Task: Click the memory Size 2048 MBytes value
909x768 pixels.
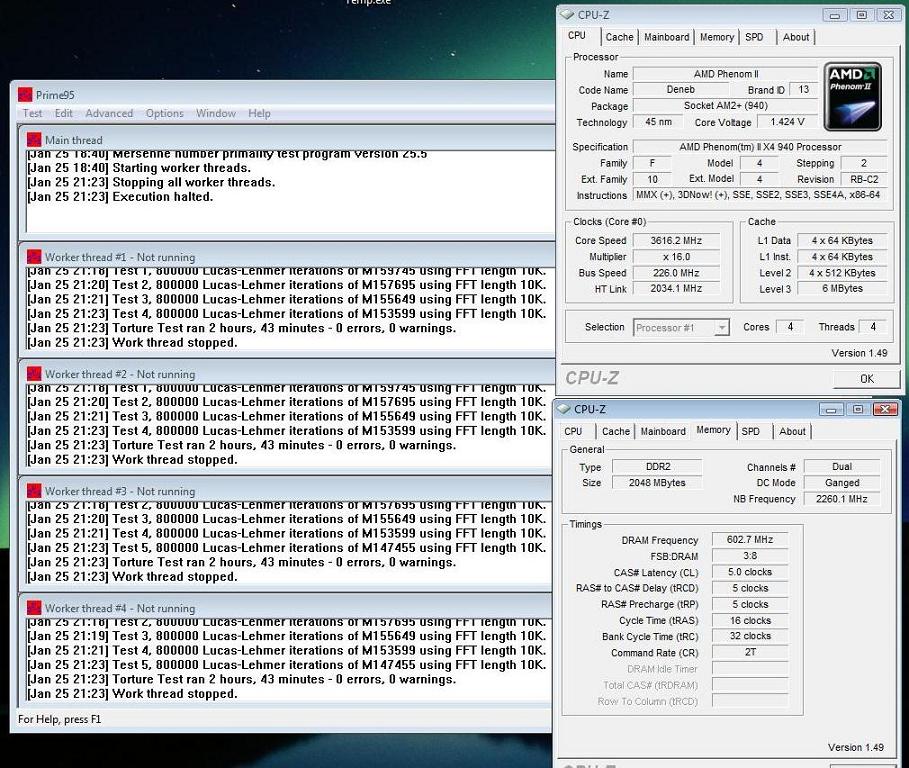Action: [657, 483]
